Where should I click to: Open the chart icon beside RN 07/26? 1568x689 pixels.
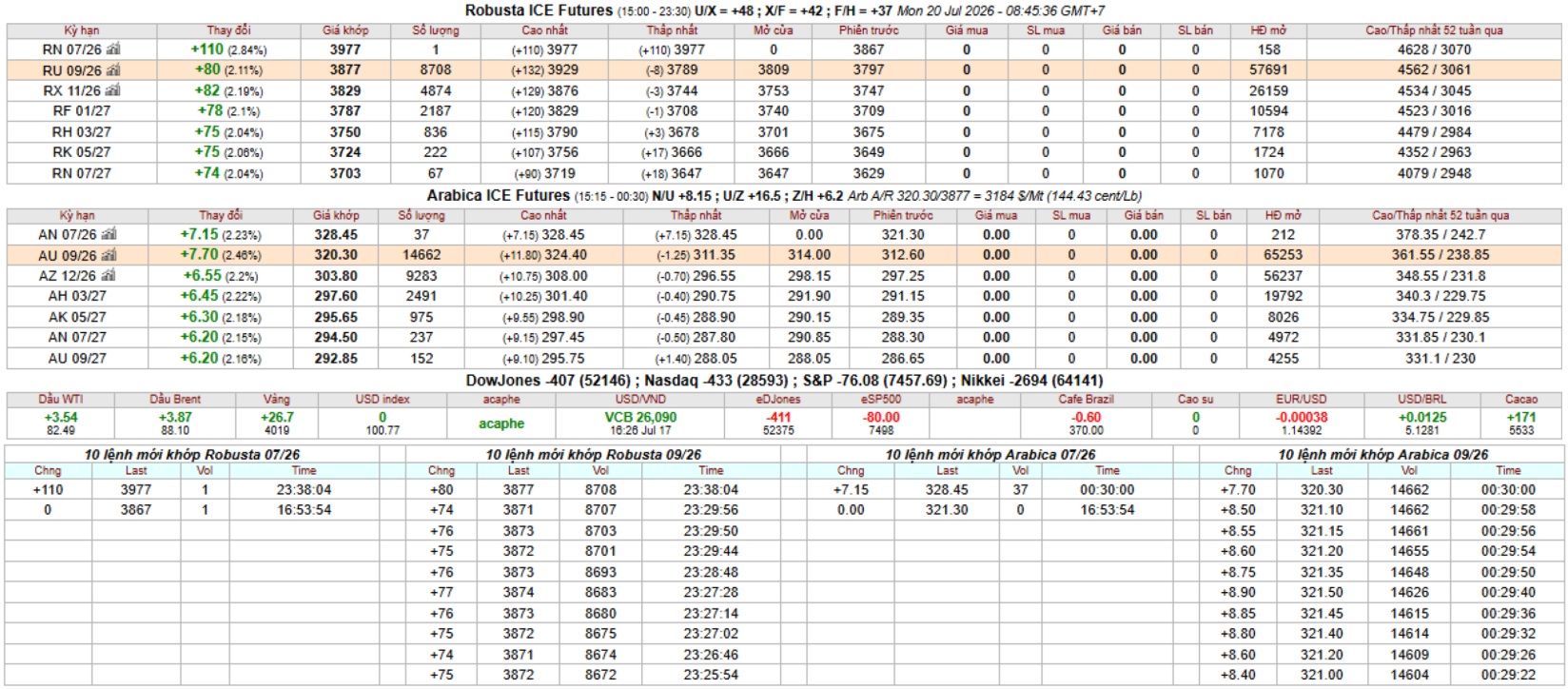click(113, 49)
